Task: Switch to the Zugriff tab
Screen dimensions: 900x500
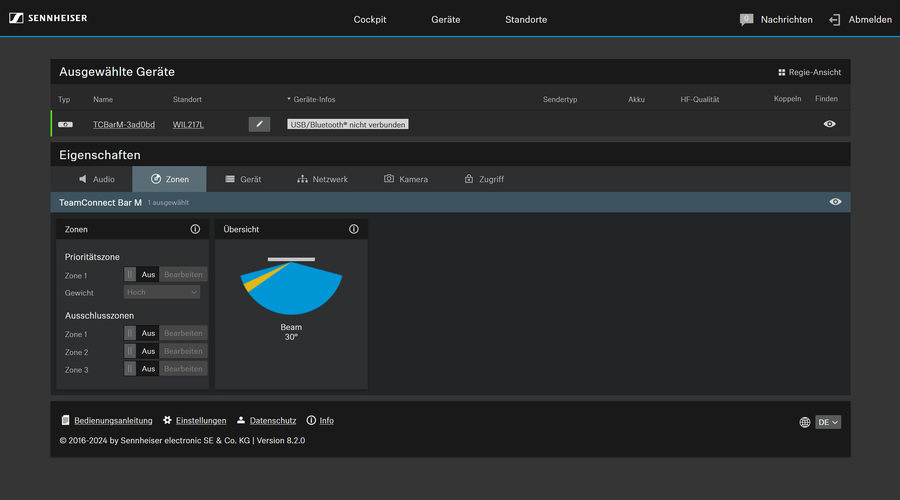Action: pos(484,179)
